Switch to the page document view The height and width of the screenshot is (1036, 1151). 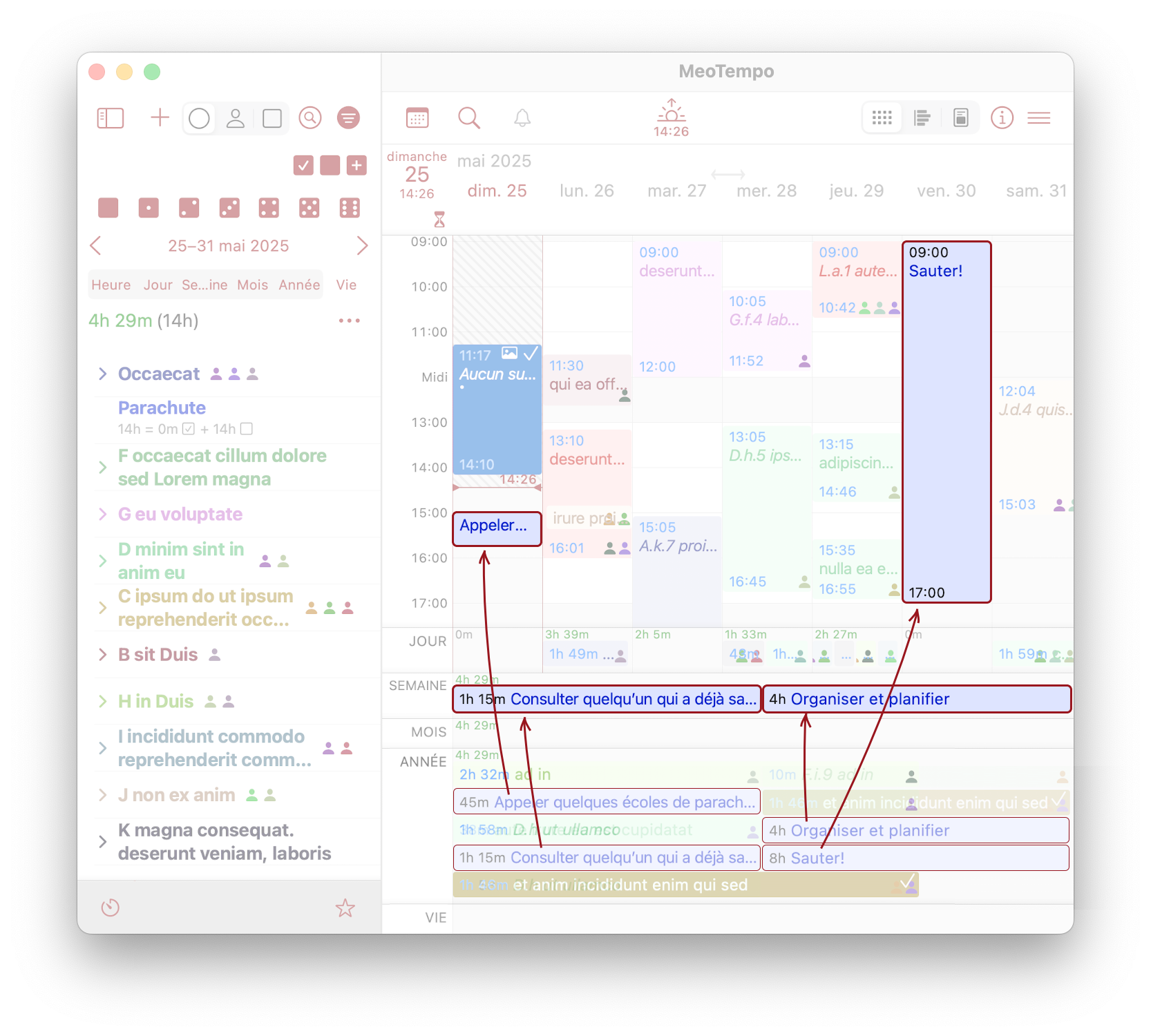(x=960, y=118)
